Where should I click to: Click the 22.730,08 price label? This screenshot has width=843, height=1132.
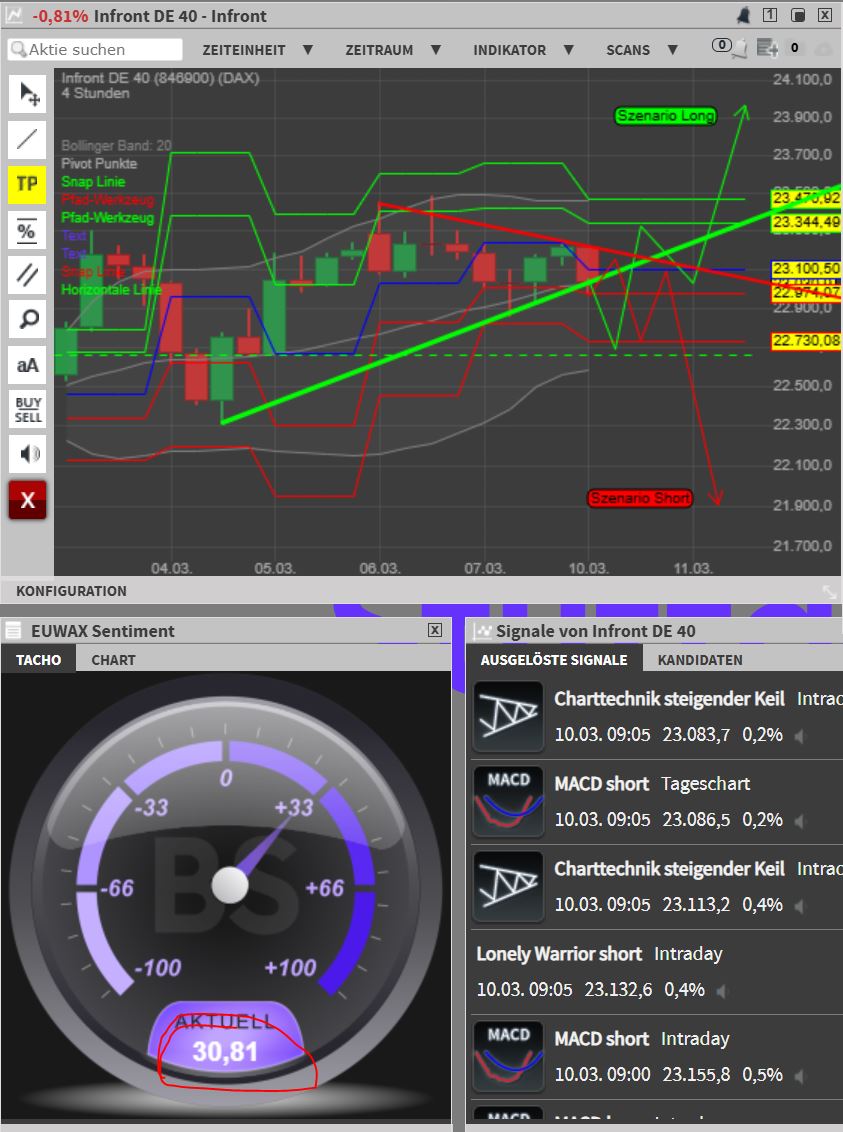click(x=806, y=340)
